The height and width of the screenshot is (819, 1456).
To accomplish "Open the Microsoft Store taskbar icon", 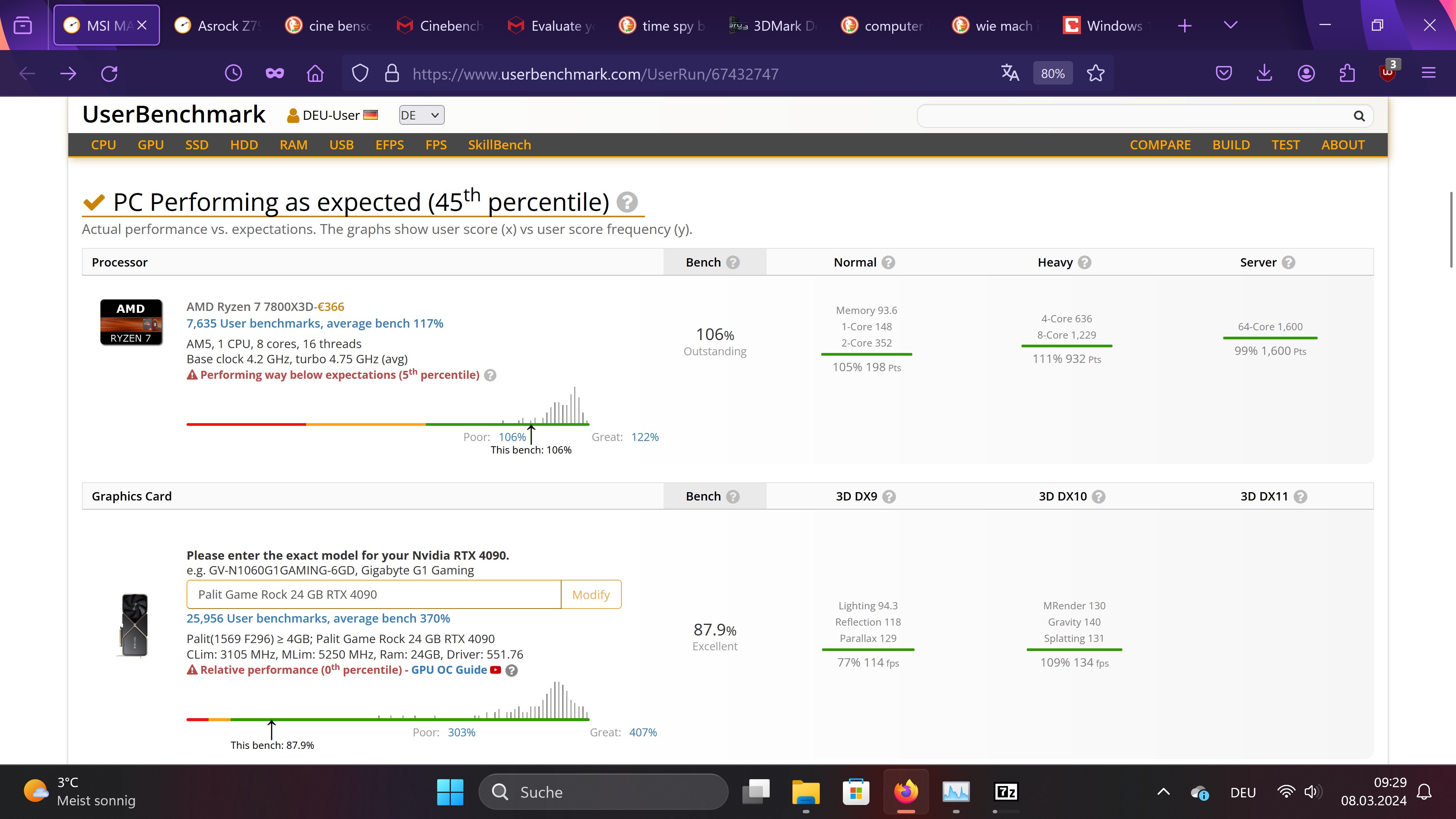I will [x=856, y=792].
